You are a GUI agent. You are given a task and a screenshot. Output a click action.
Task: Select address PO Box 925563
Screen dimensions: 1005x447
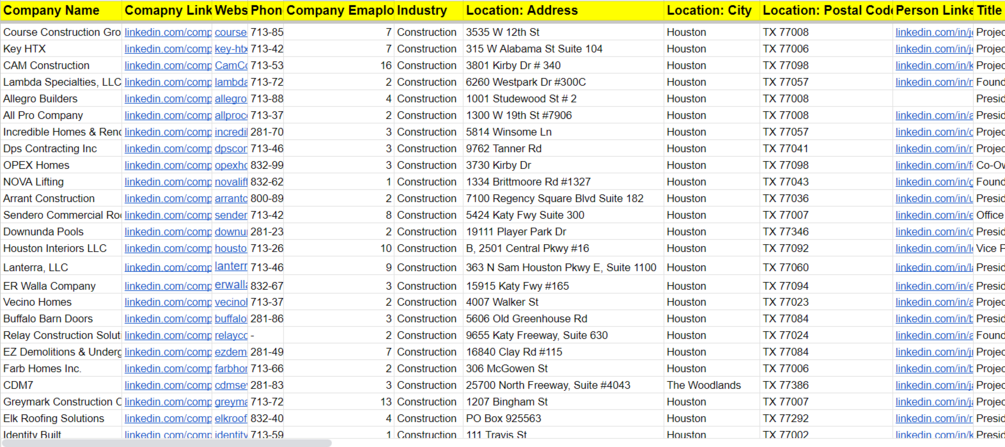pyautogui.click(x=563, y=418)
